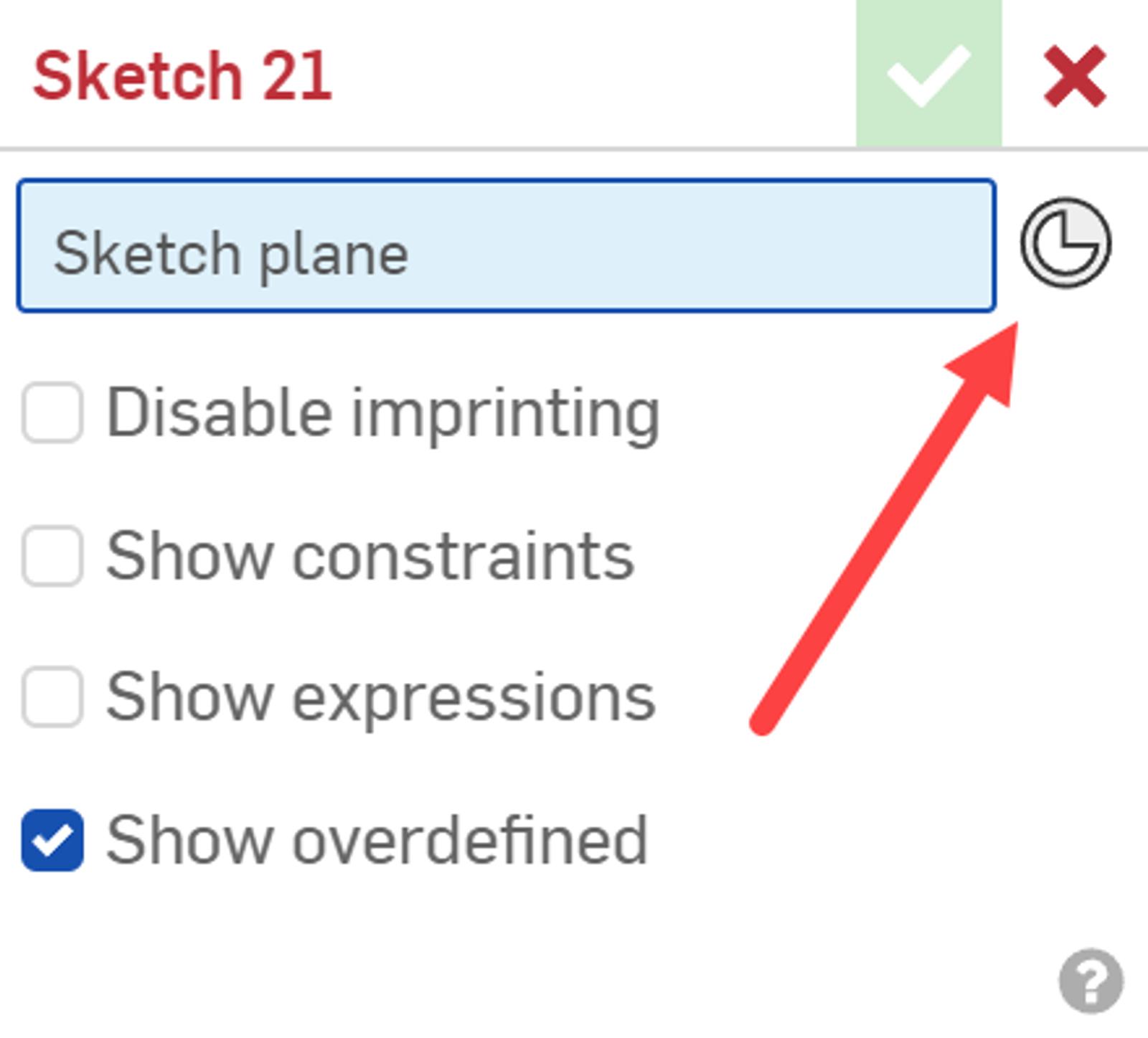Open help via the question mark icon
Image resolution: width=1148 pixels, height=1038 pixels.
(x=1091, y=981)
